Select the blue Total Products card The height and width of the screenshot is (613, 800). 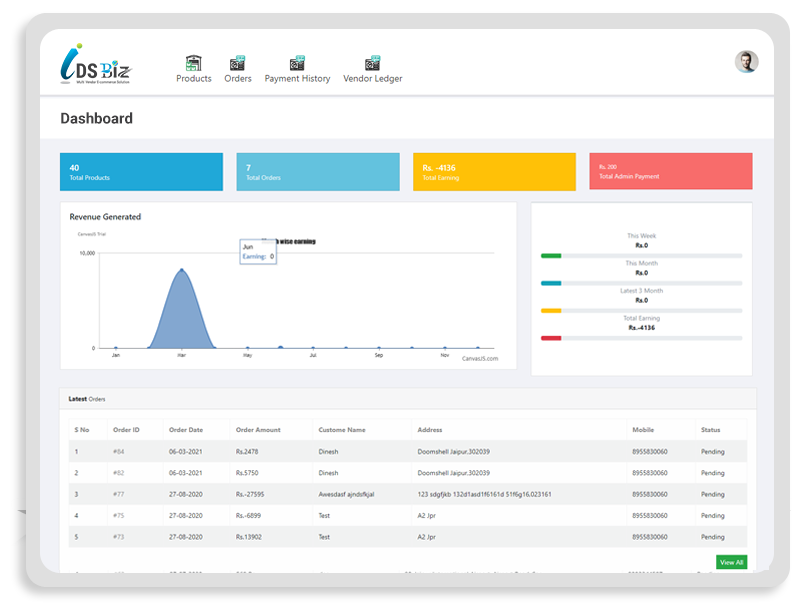pos(141,171)
